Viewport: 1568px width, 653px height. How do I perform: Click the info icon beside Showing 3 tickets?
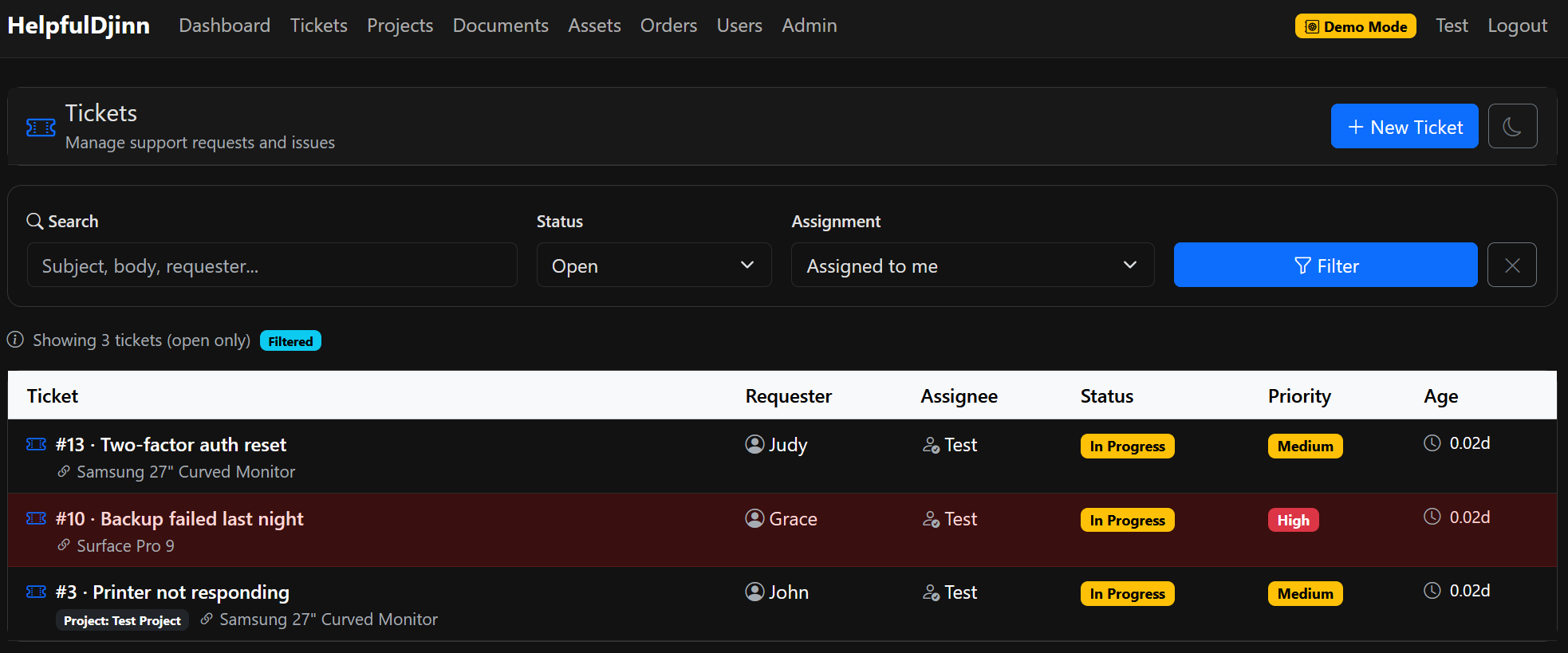[x=15, y=340]
